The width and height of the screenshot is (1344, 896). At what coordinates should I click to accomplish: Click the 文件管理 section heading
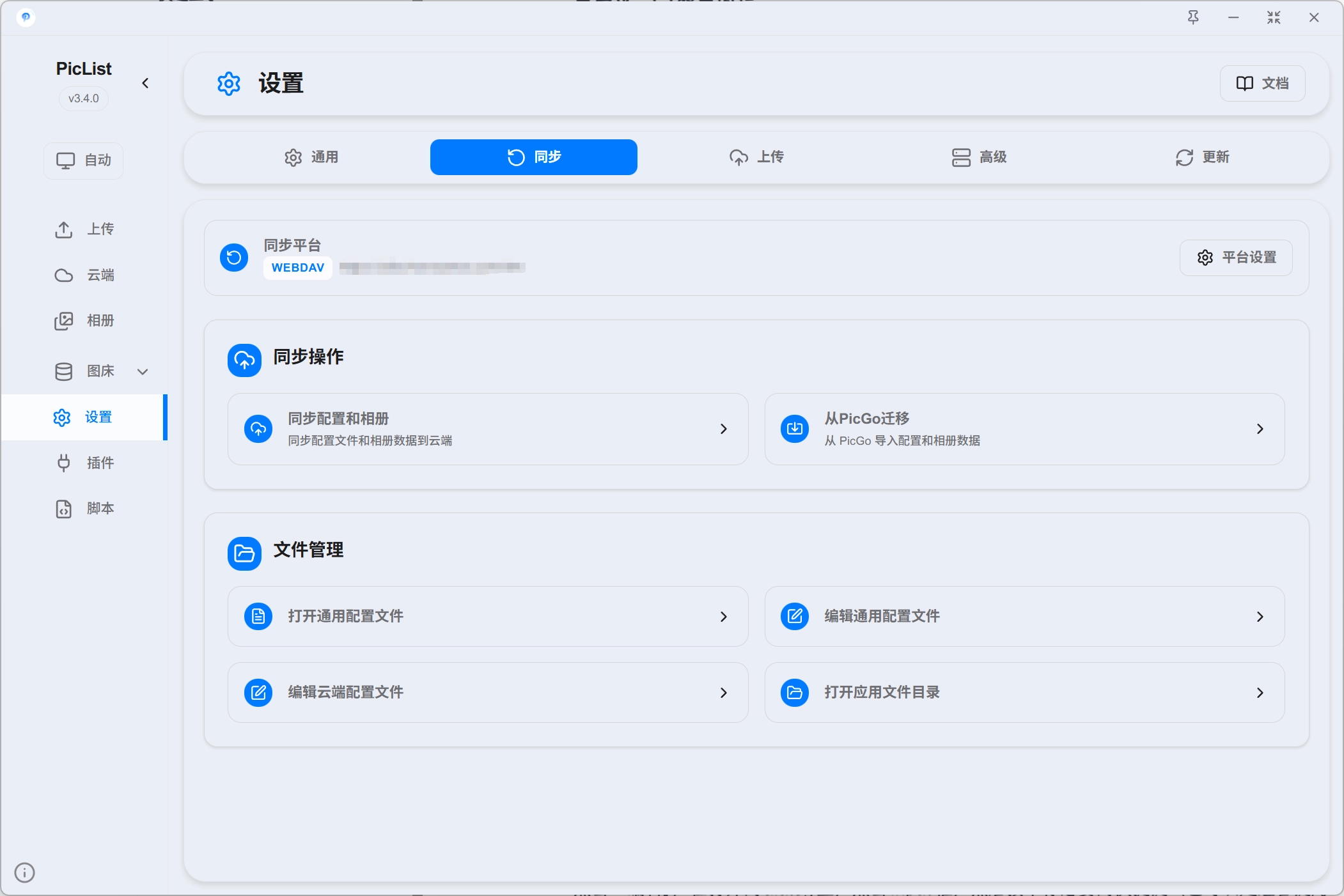(x=308, y=550)
